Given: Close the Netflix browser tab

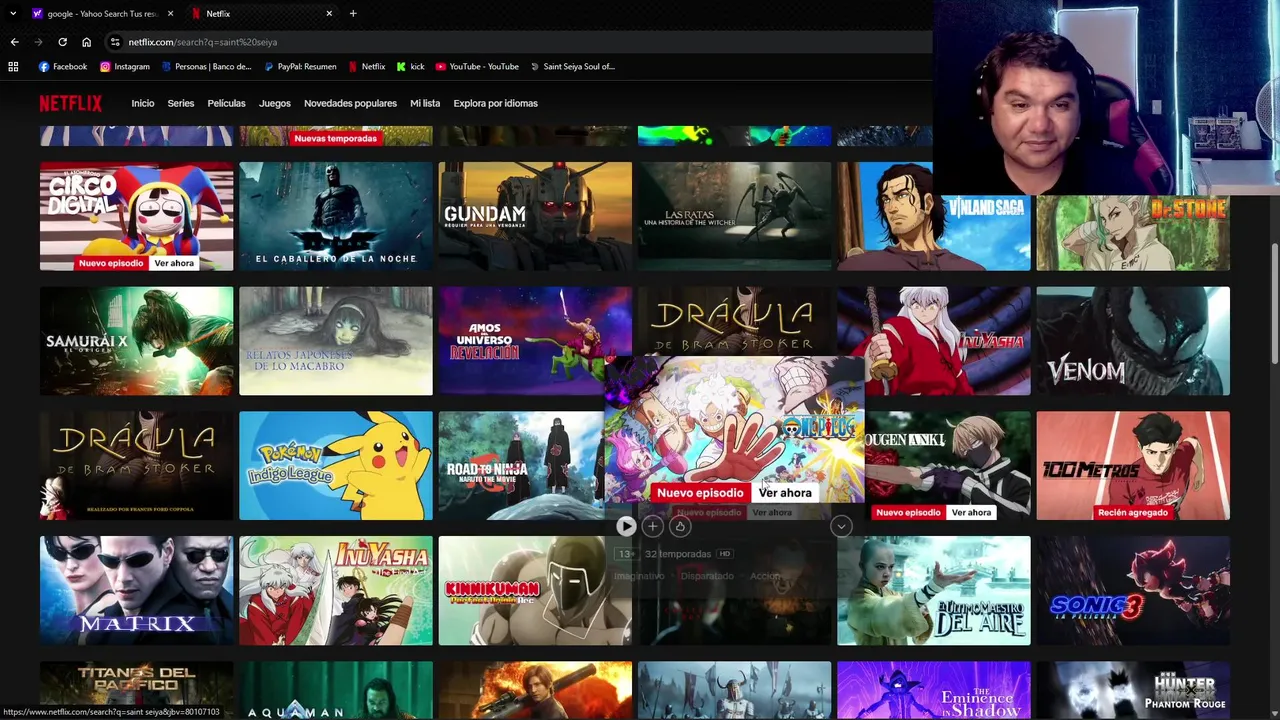Looking at the screenshot, I should coord(329,13).
